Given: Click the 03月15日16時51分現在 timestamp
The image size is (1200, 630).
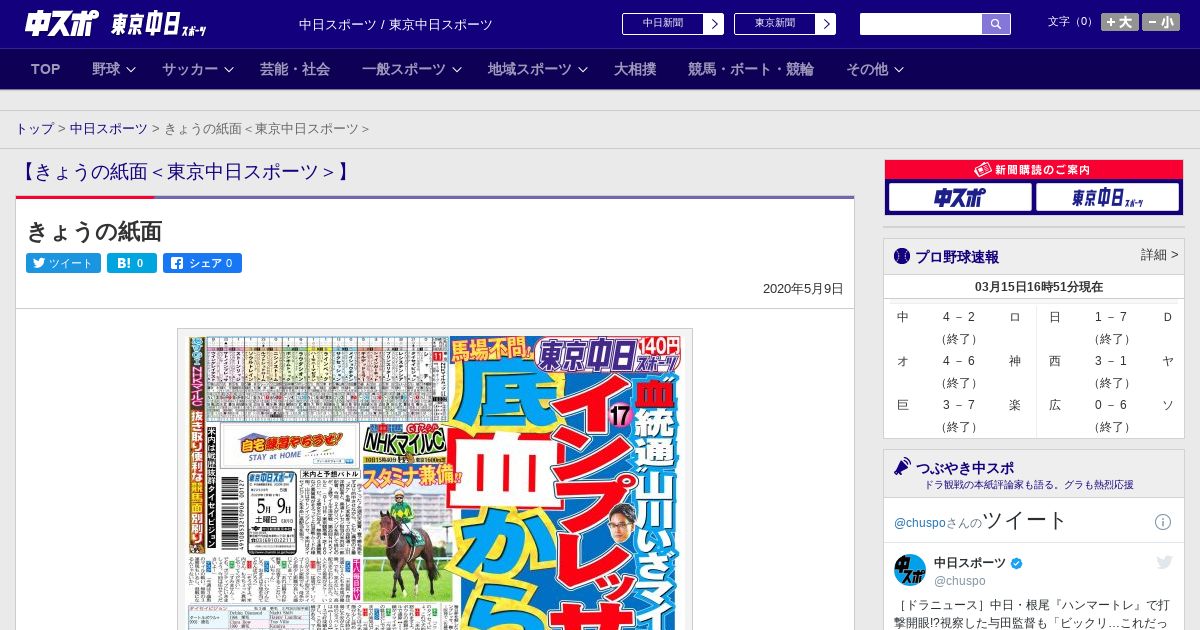Looking at the screenshot, I should (1039, 287).
